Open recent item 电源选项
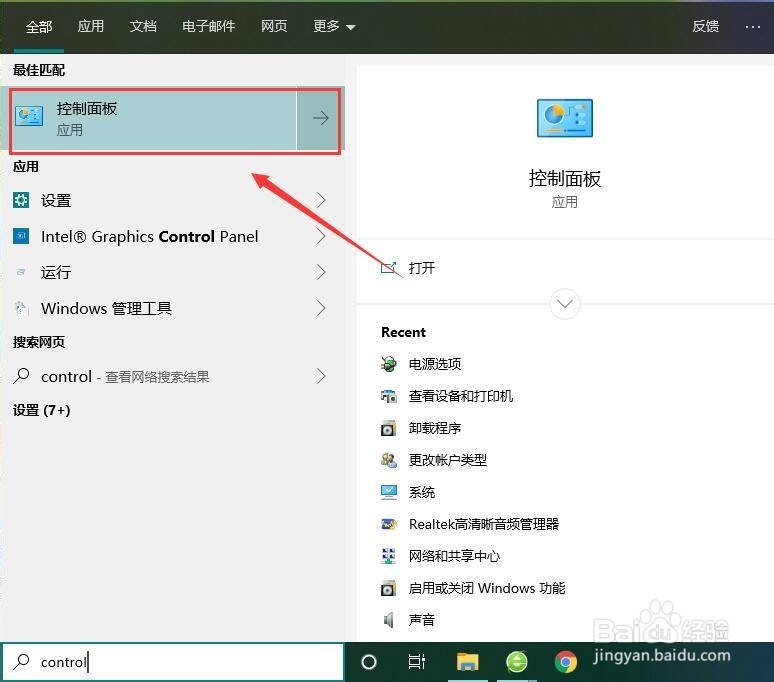The height and width of the screenshot is (682, 774). pos(435,364)
